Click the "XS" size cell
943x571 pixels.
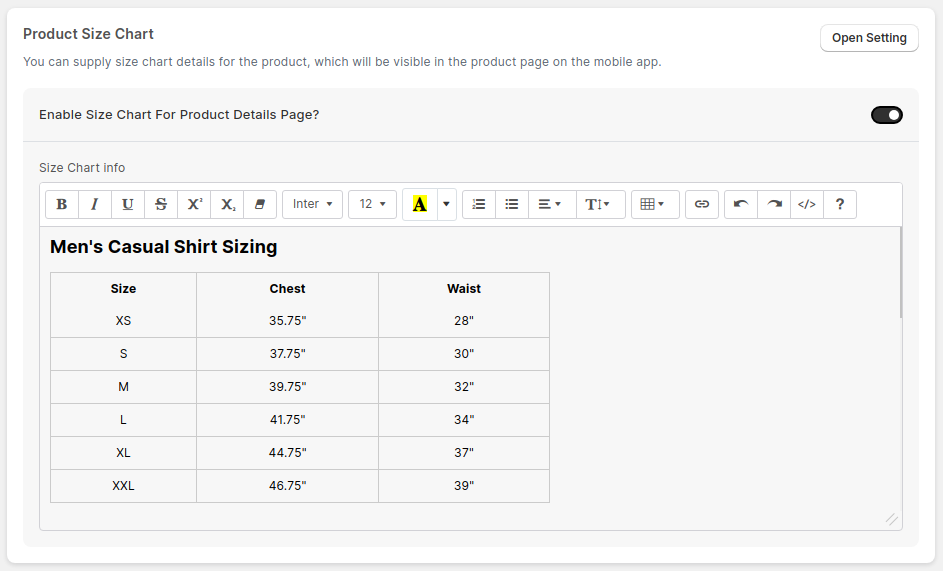pos(123,321)
